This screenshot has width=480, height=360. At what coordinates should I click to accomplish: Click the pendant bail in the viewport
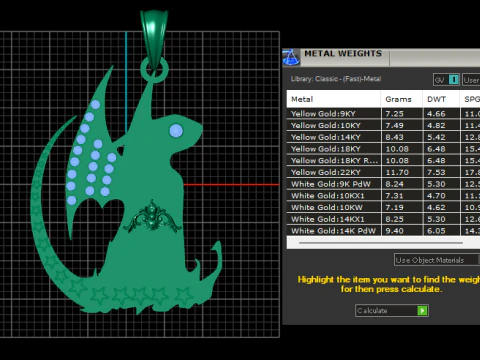(x=154, y=38)
